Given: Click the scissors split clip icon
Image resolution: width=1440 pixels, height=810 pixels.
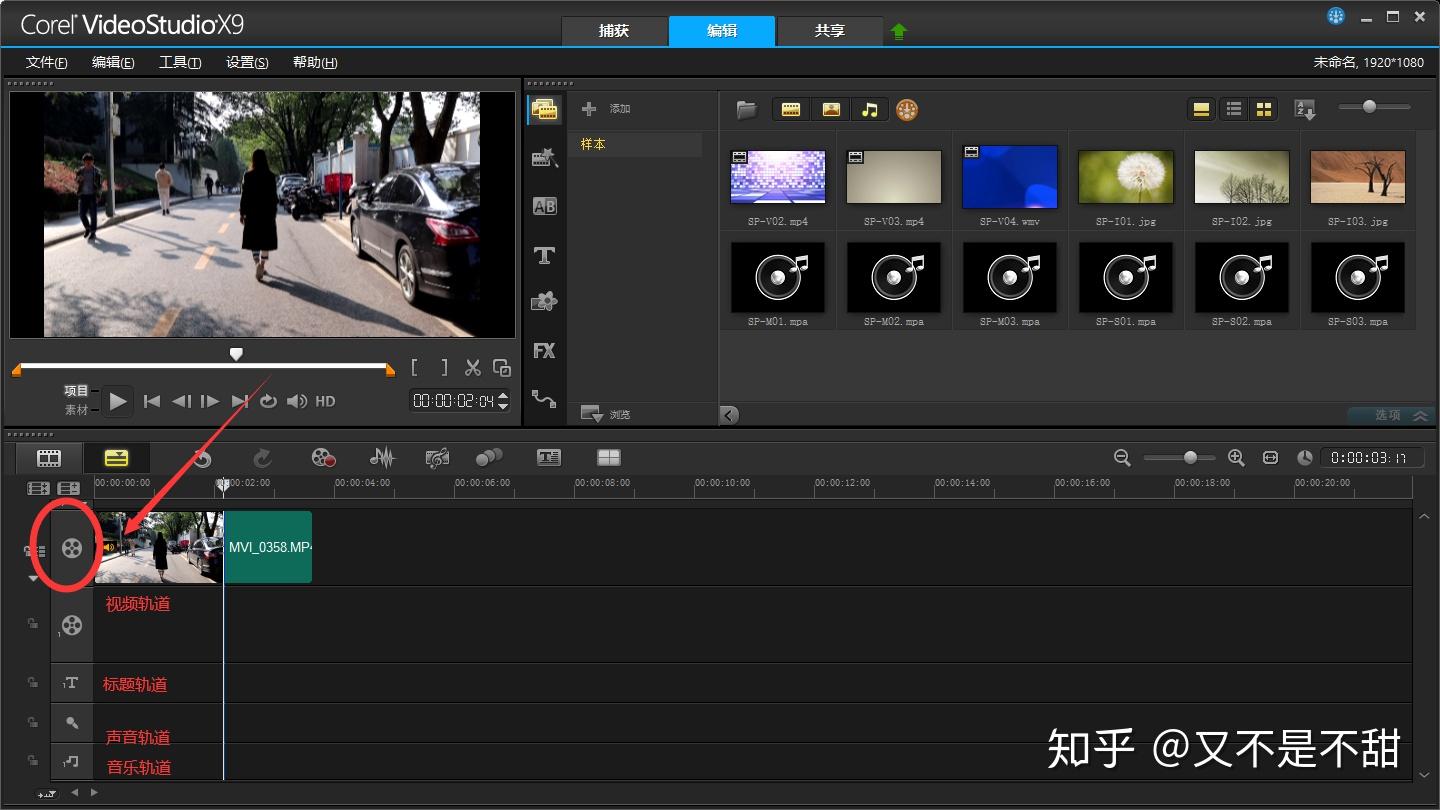Looking at the screenshot, I should (473, 368).
